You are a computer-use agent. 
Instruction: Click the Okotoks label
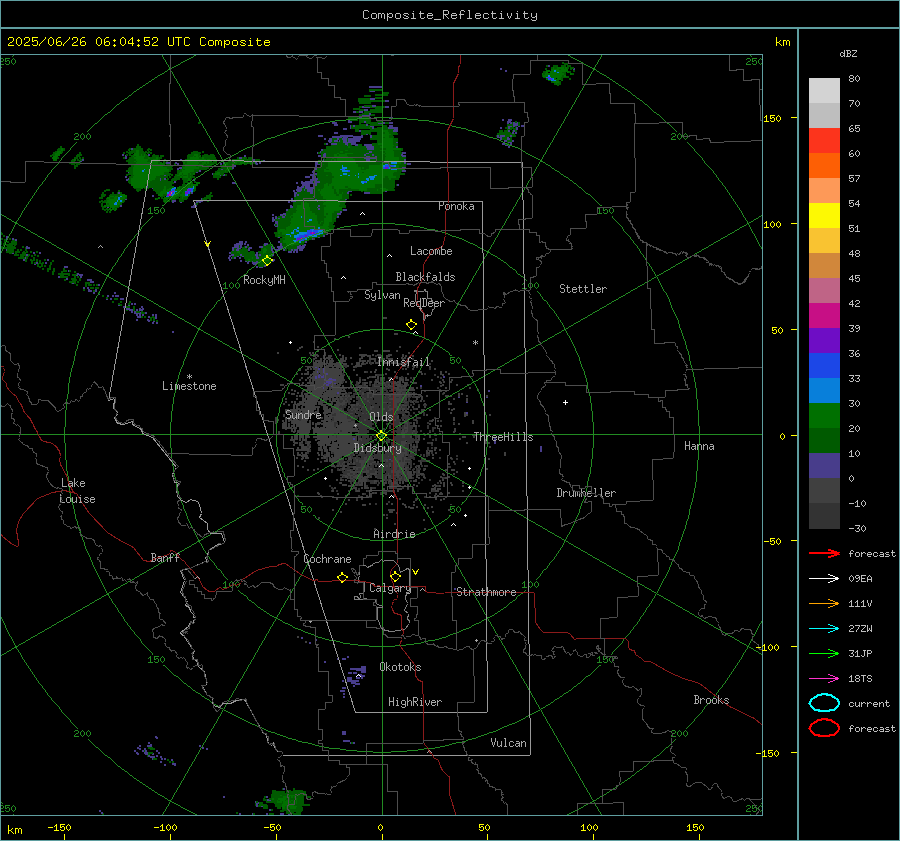point(400,667)
